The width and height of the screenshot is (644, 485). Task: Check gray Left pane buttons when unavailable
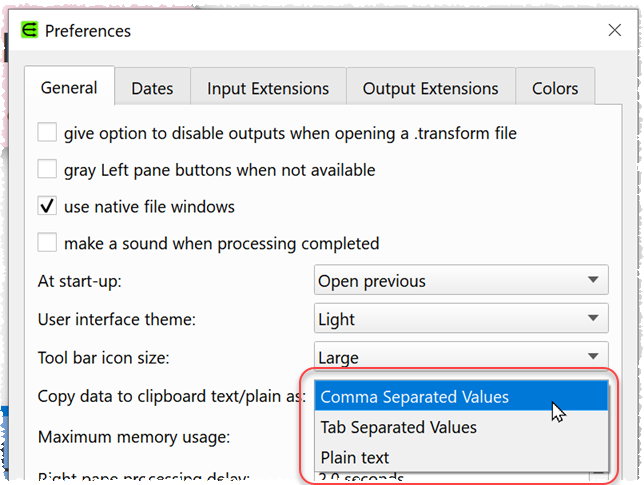(x=47, y=169)
